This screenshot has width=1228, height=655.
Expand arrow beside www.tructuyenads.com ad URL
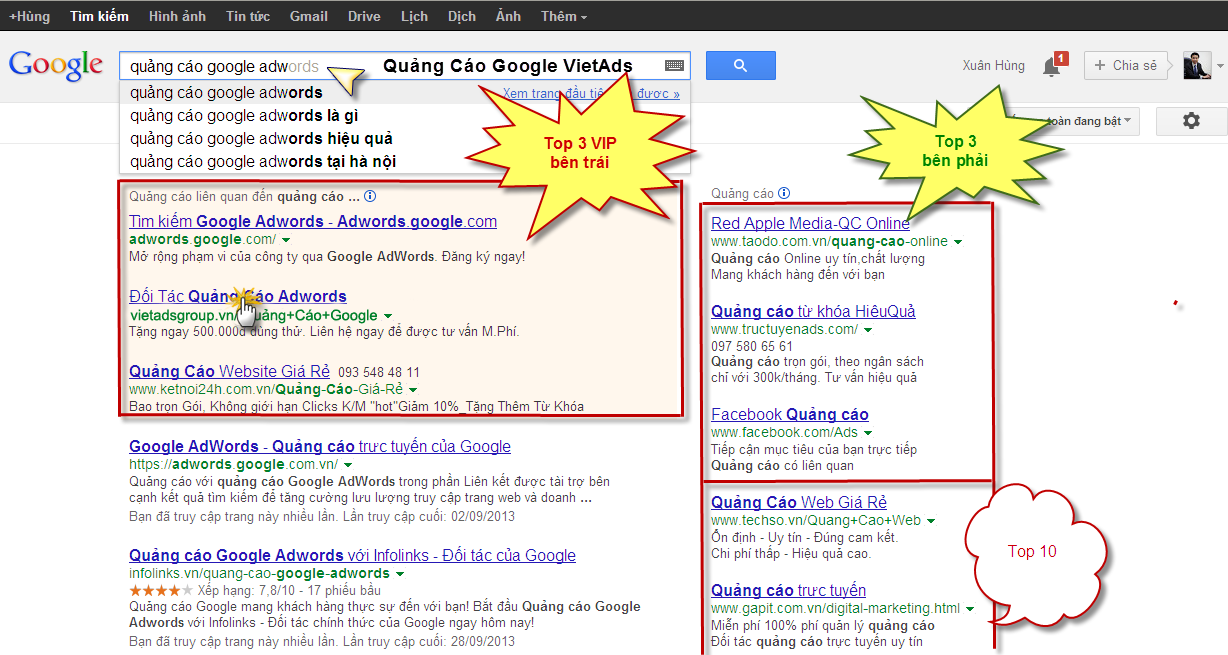click(x=868, y=330)
